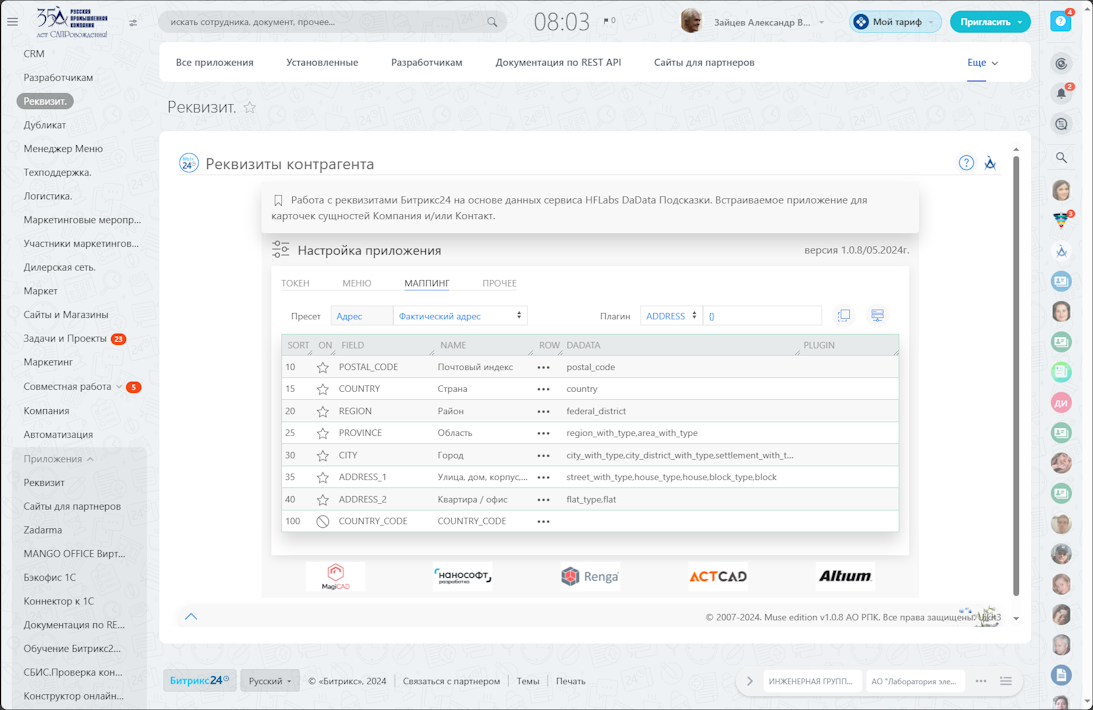
Task: Switch to the ПРОЧЕЕ tab
Action: (499, 283)
